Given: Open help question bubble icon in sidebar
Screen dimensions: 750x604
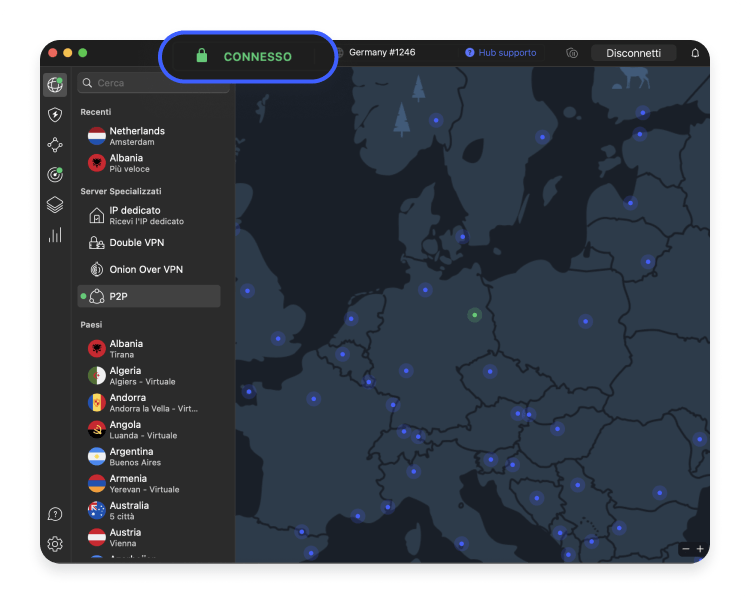Looking at the screenshot, I should point(55,514).
